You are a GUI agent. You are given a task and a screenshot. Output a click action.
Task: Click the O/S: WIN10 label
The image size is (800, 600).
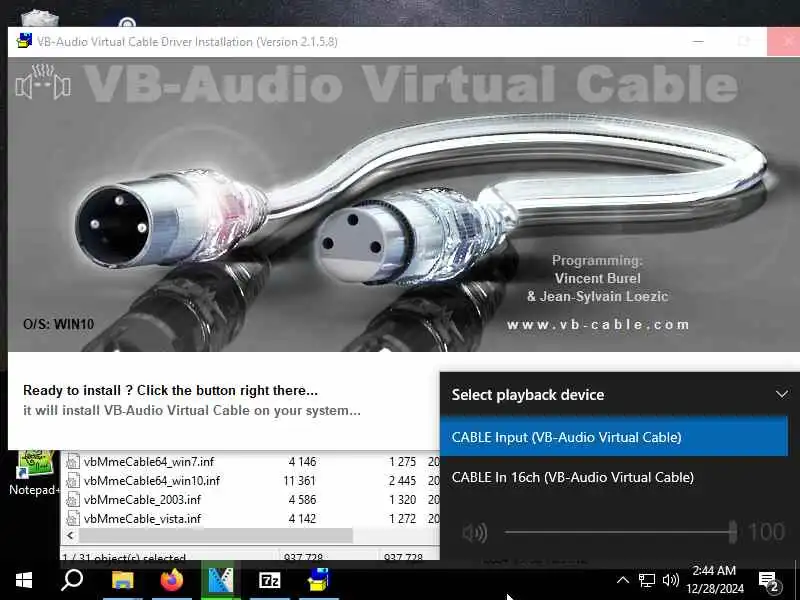pyautogui.click(x=58, y=324)
